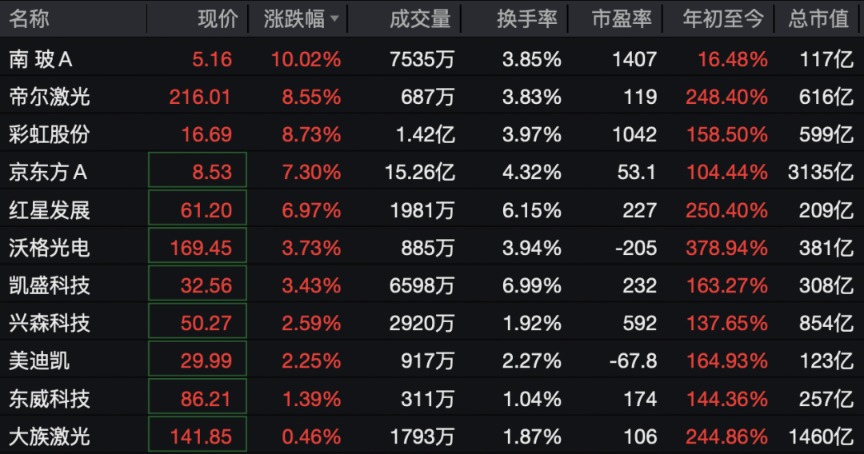Click the 名称 column header
The width and height of the screenshot is (864, 454).
29,19
